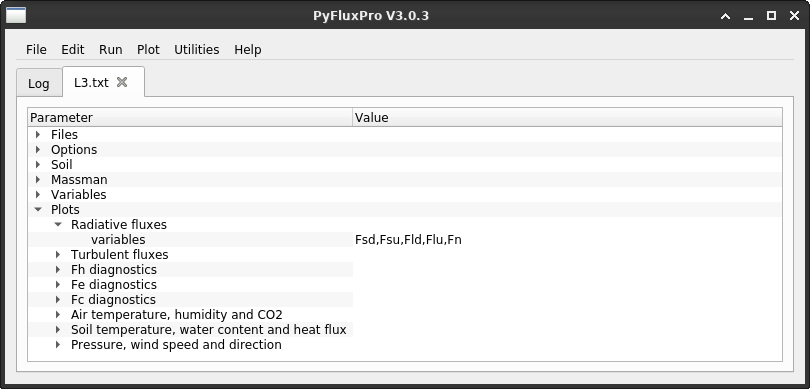
Task: Expand Pressure, wind speed and direction arrow
Action: click(x=58, y=345)
